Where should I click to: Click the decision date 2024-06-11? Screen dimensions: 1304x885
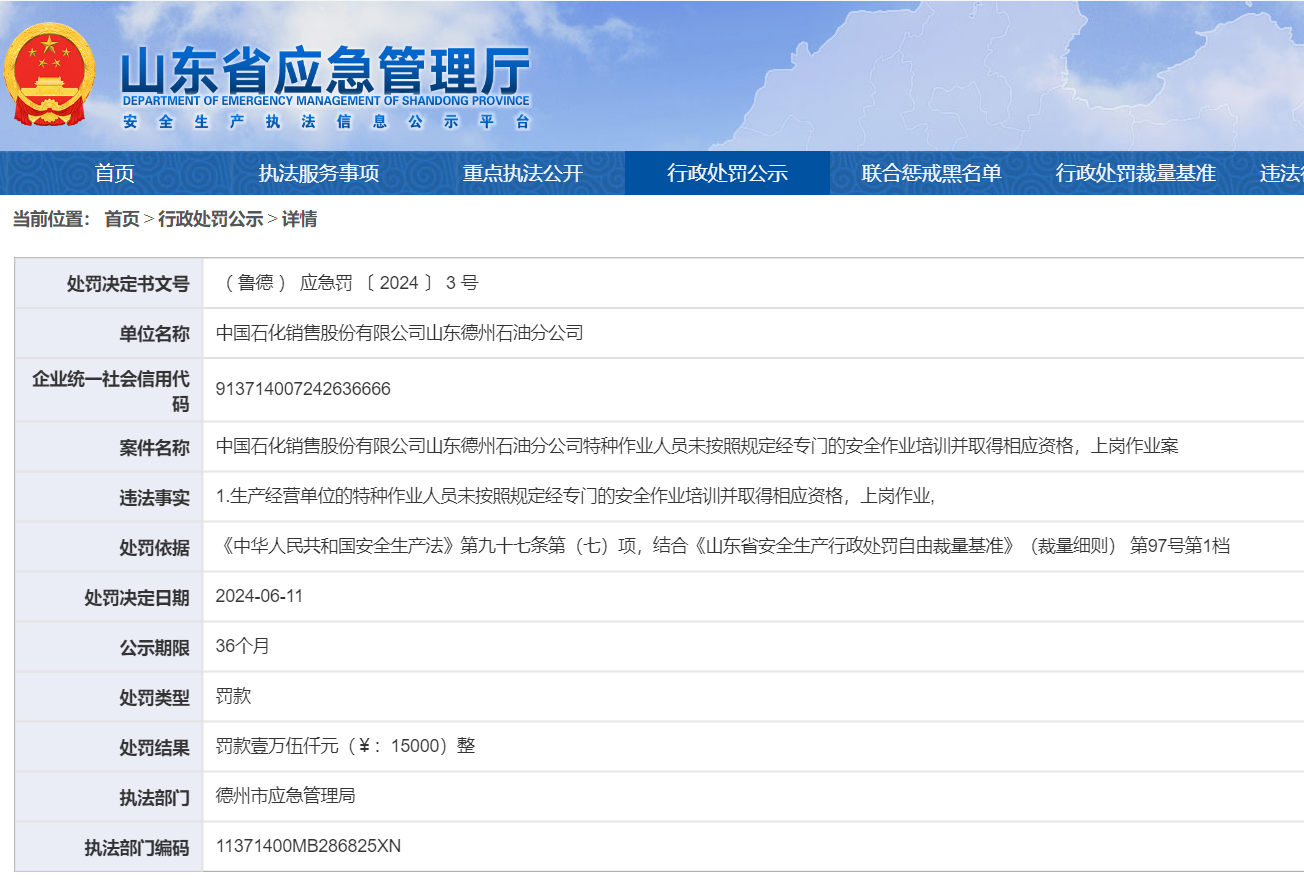259,596
